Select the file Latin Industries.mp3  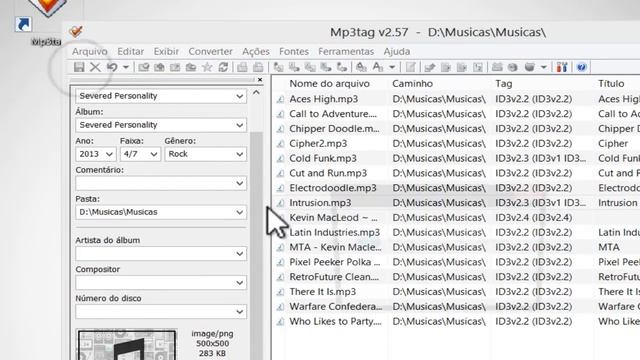(x=334, y=233)
